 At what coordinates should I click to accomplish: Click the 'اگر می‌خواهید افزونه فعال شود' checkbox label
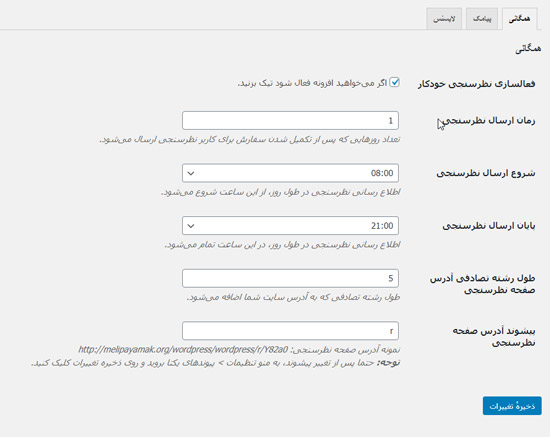313,83
